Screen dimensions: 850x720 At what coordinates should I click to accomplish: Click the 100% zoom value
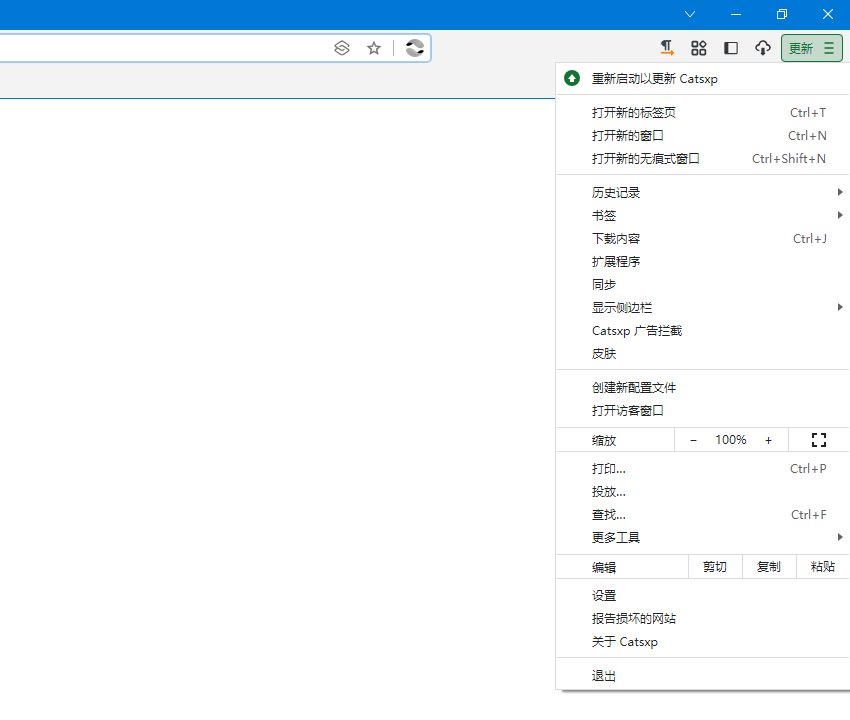(x=731, y=440)
